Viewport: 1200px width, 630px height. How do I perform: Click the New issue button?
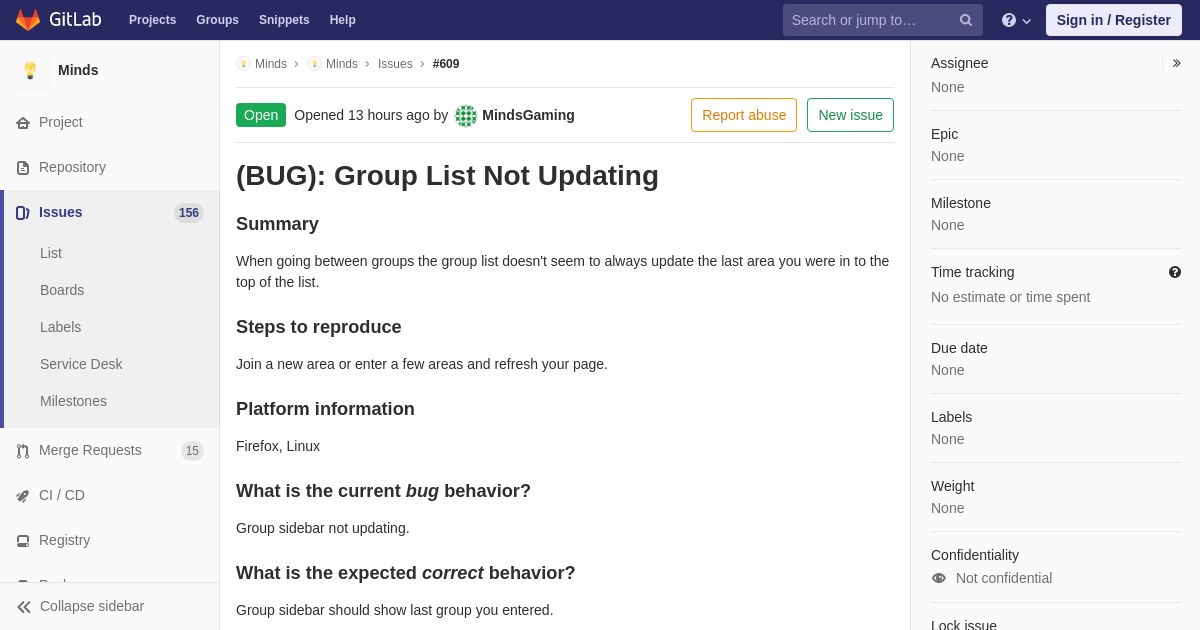pyautogui.click(x=850, y=115)
